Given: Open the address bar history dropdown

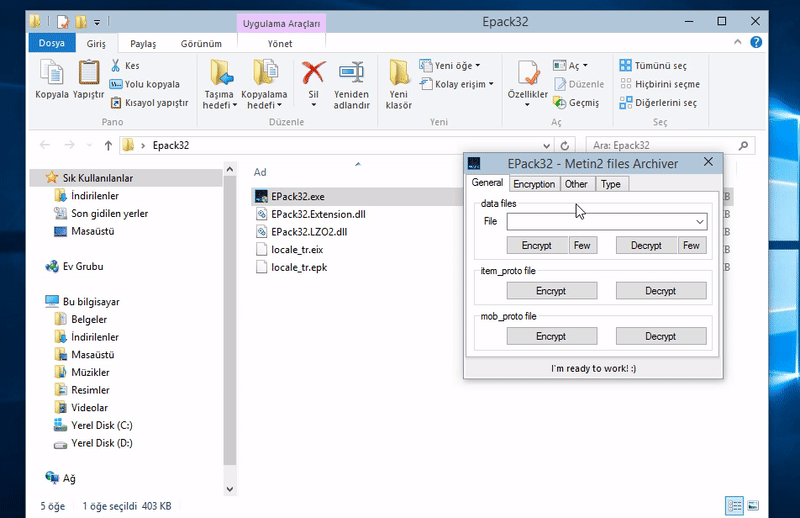Looking at the screenshot, I should 546,145.
